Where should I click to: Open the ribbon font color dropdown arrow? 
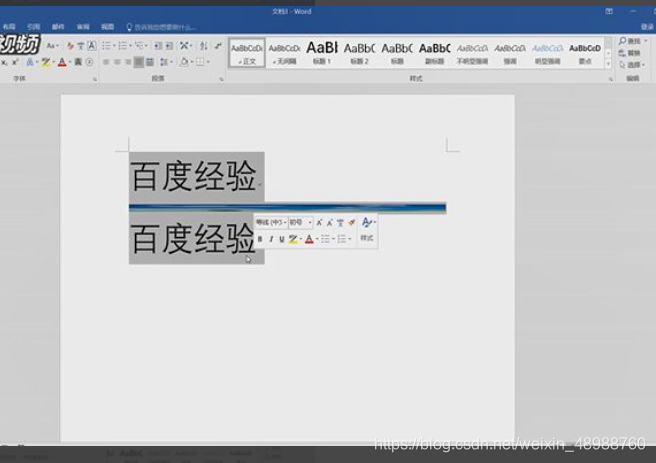(69, 62)
